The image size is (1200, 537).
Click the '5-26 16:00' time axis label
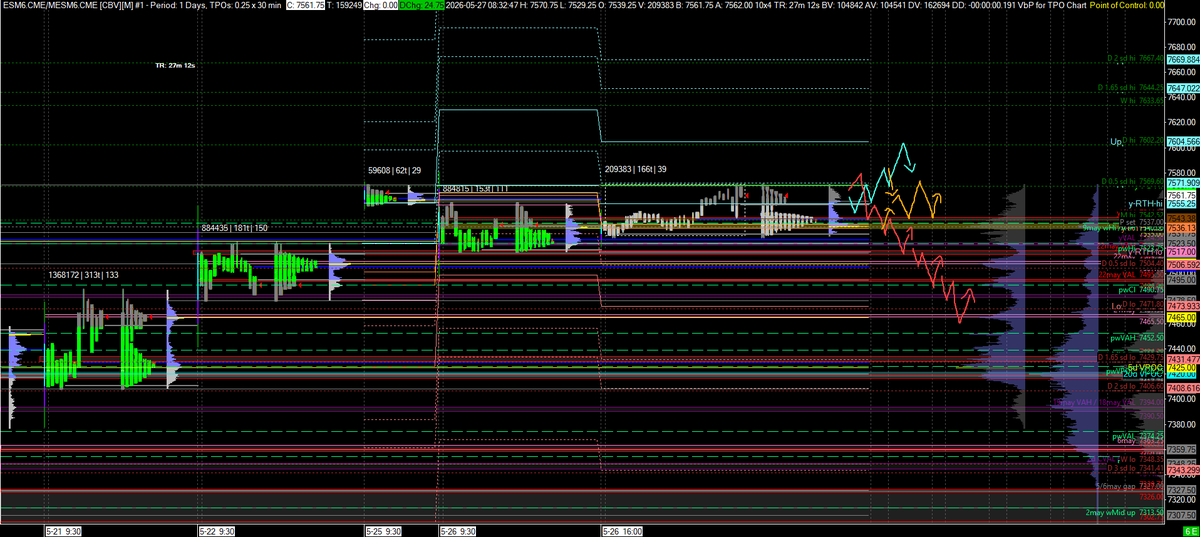(623, 531)
